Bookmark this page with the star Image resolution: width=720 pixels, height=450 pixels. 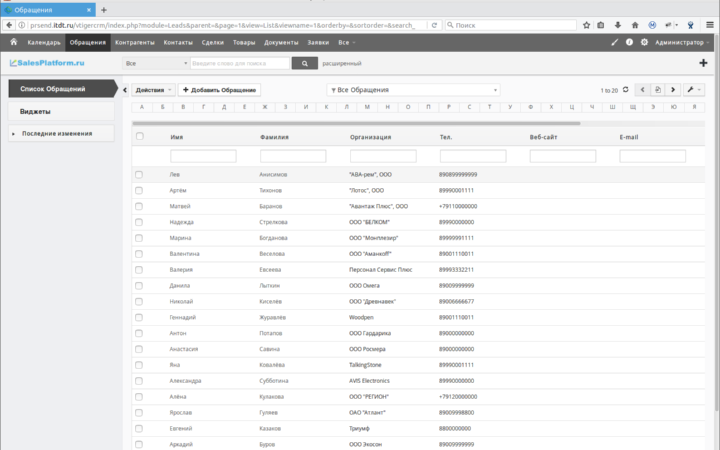586,25
